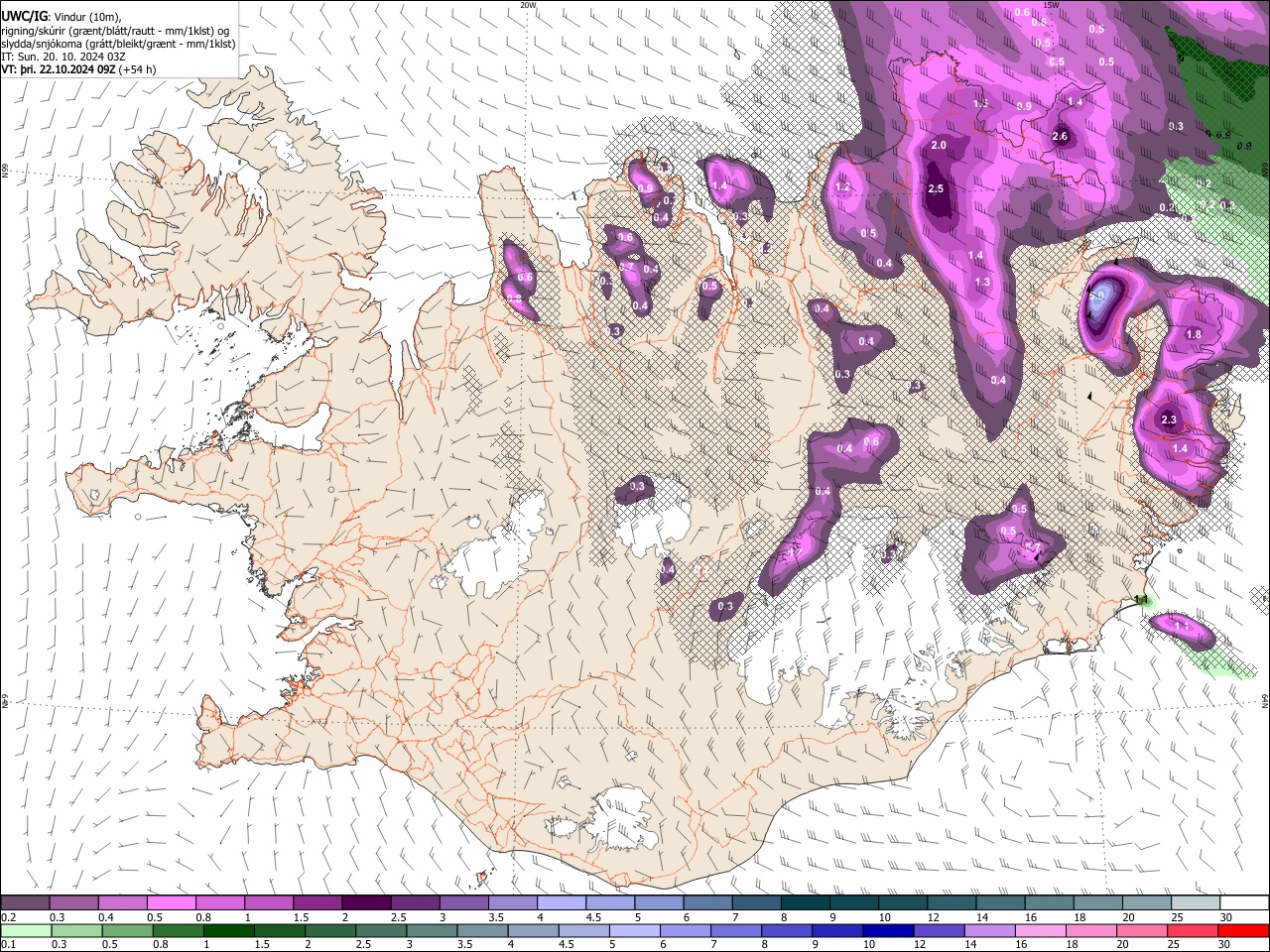Screen dimensions: 1270x952
Task: Select top-row snow legend swatch labeled 0.5
Action: click(x=171, y=903)
